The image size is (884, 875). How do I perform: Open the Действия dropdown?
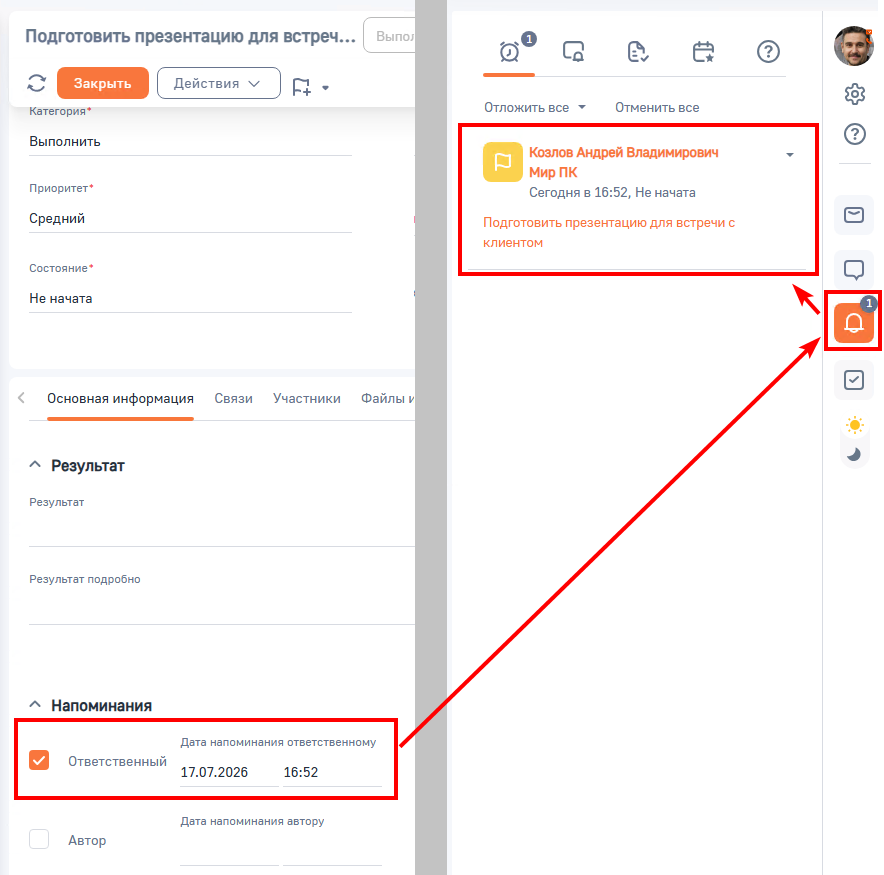219,83
